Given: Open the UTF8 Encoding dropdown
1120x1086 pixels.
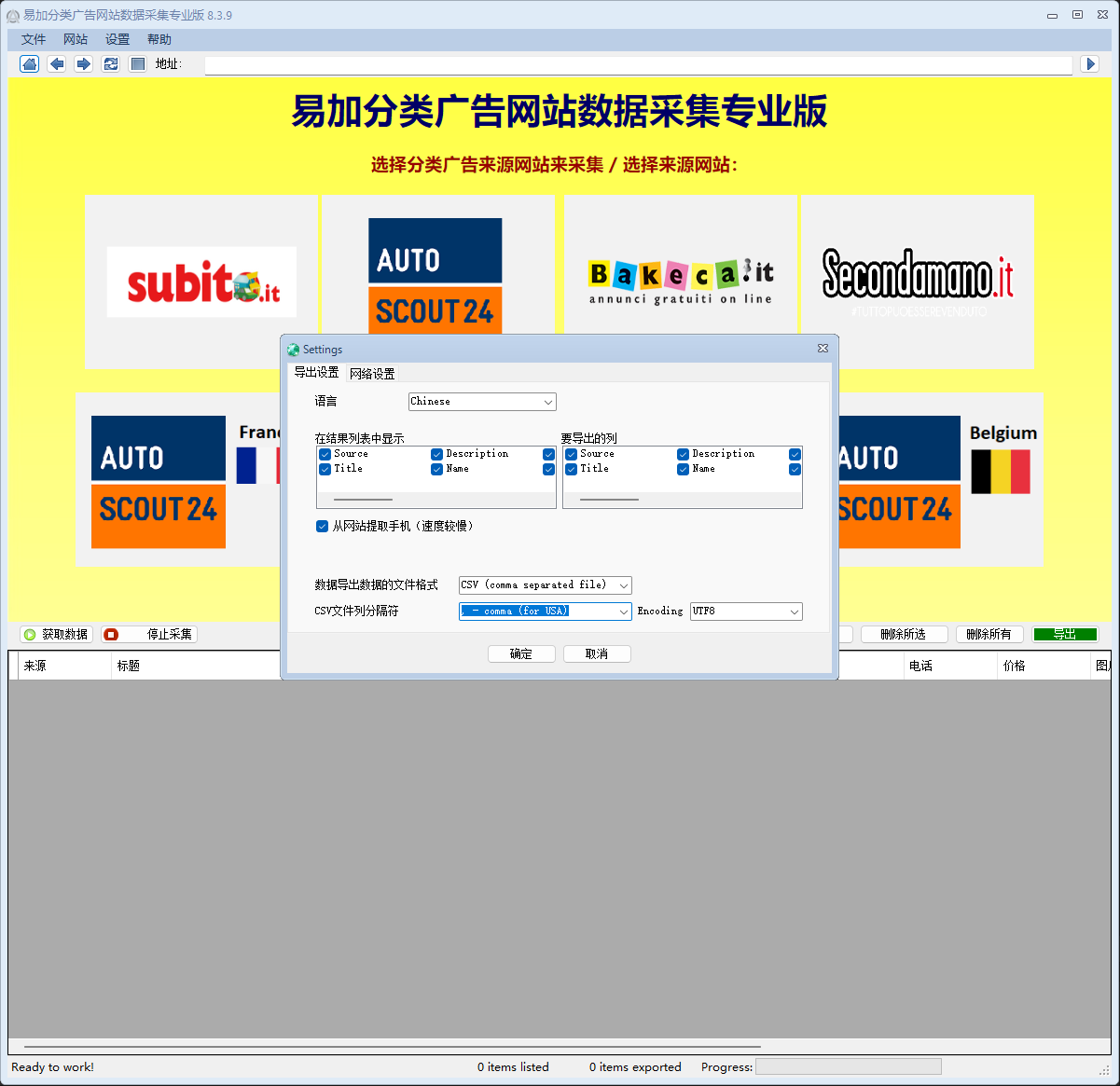Looking at the screenshot, I should click(x=746, y=612).
